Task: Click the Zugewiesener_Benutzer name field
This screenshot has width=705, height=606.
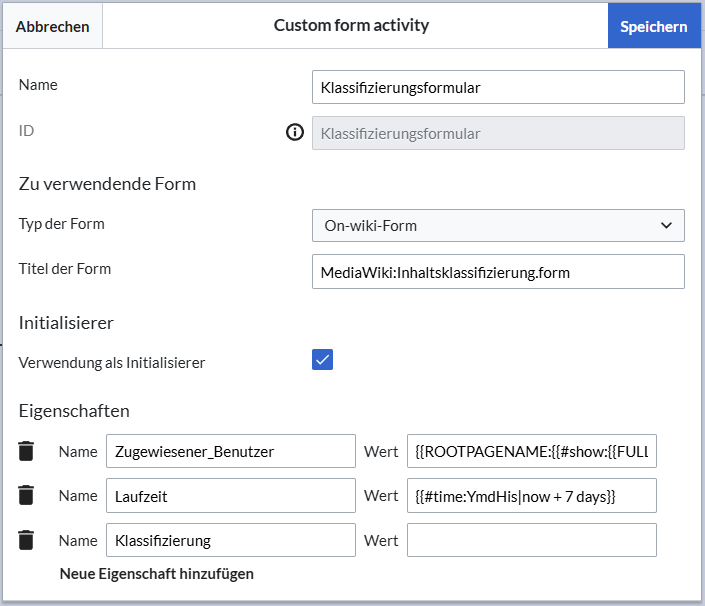Action: [230, 452]
